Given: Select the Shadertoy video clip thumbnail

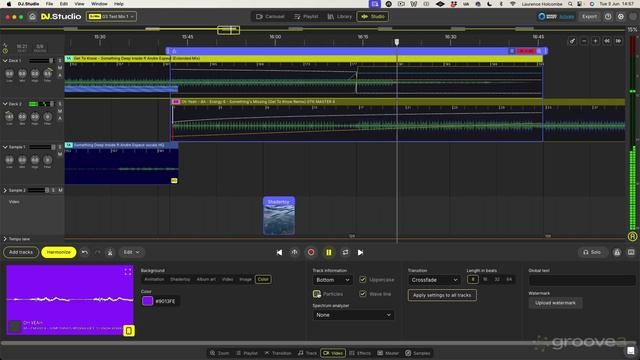Looking at the screenshot, I should pyautogui.click(x=279, y=216).
